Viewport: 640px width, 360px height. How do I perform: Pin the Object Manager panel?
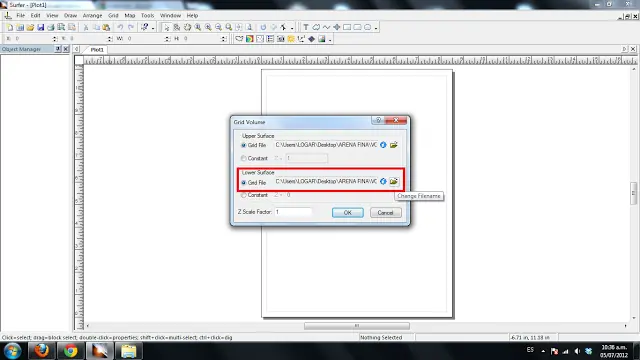coord(58,49)
